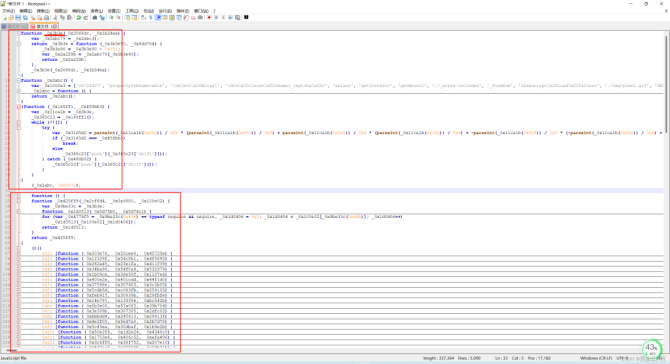670x364 pixels.
Task: Collapse the try block fold marker
Action: pyautogui.click(x=19, y=127)
